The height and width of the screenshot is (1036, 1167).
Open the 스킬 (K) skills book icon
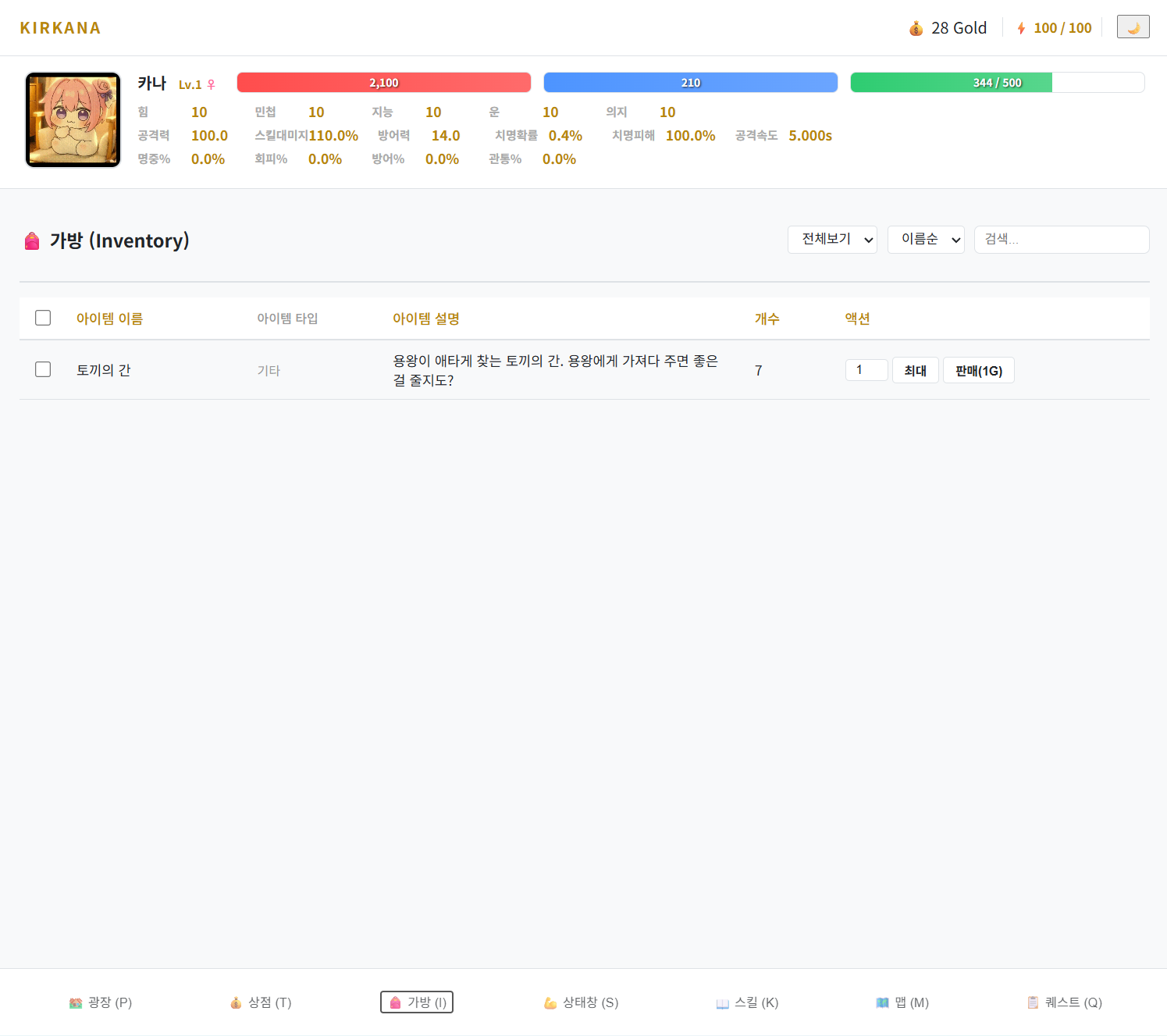tap(722, 1002)
